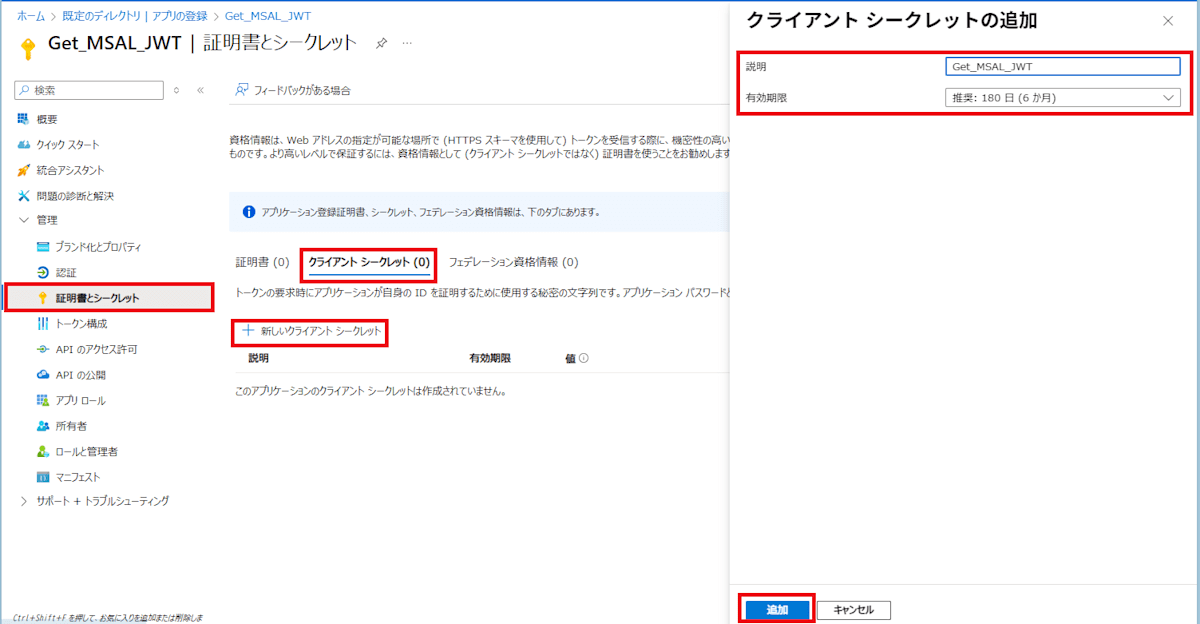Click the API の公開 cloud icon
The height and width of the screenshot is (624, 1200).
pyautogui.click(x=43, y=375)
